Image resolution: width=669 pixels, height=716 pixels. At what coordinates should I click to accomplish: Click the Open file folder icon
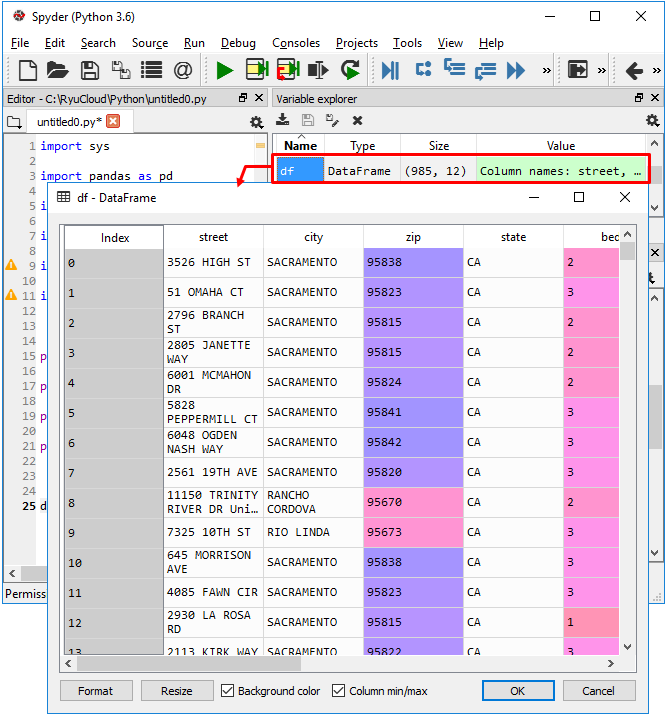coord(58,70)
